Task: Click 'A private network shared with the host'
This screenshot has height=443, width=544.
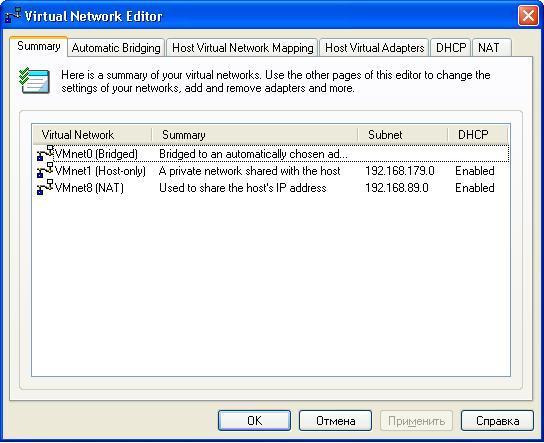Action: 249,171
